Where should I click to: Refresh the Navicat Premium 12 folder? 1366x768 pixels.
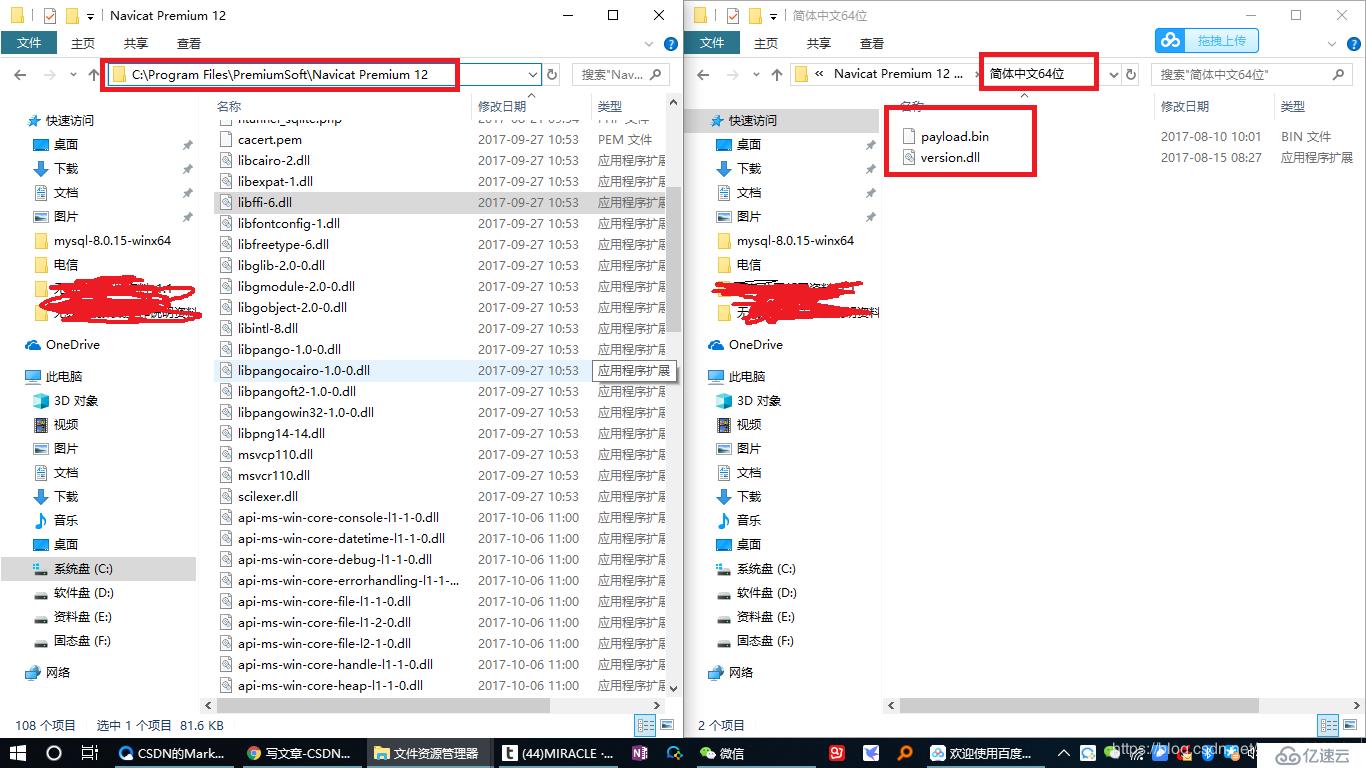coord(552,74)
